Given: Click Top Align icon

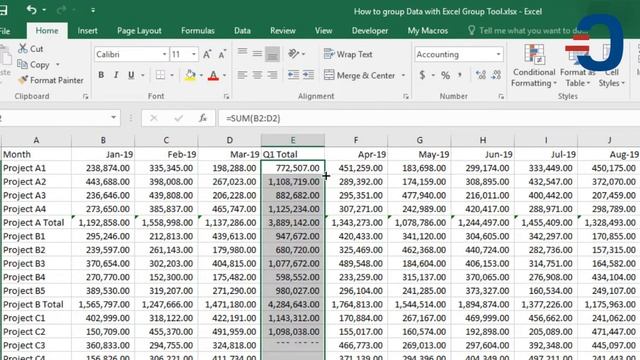Looking at the screenshot, I should (242, 53).
